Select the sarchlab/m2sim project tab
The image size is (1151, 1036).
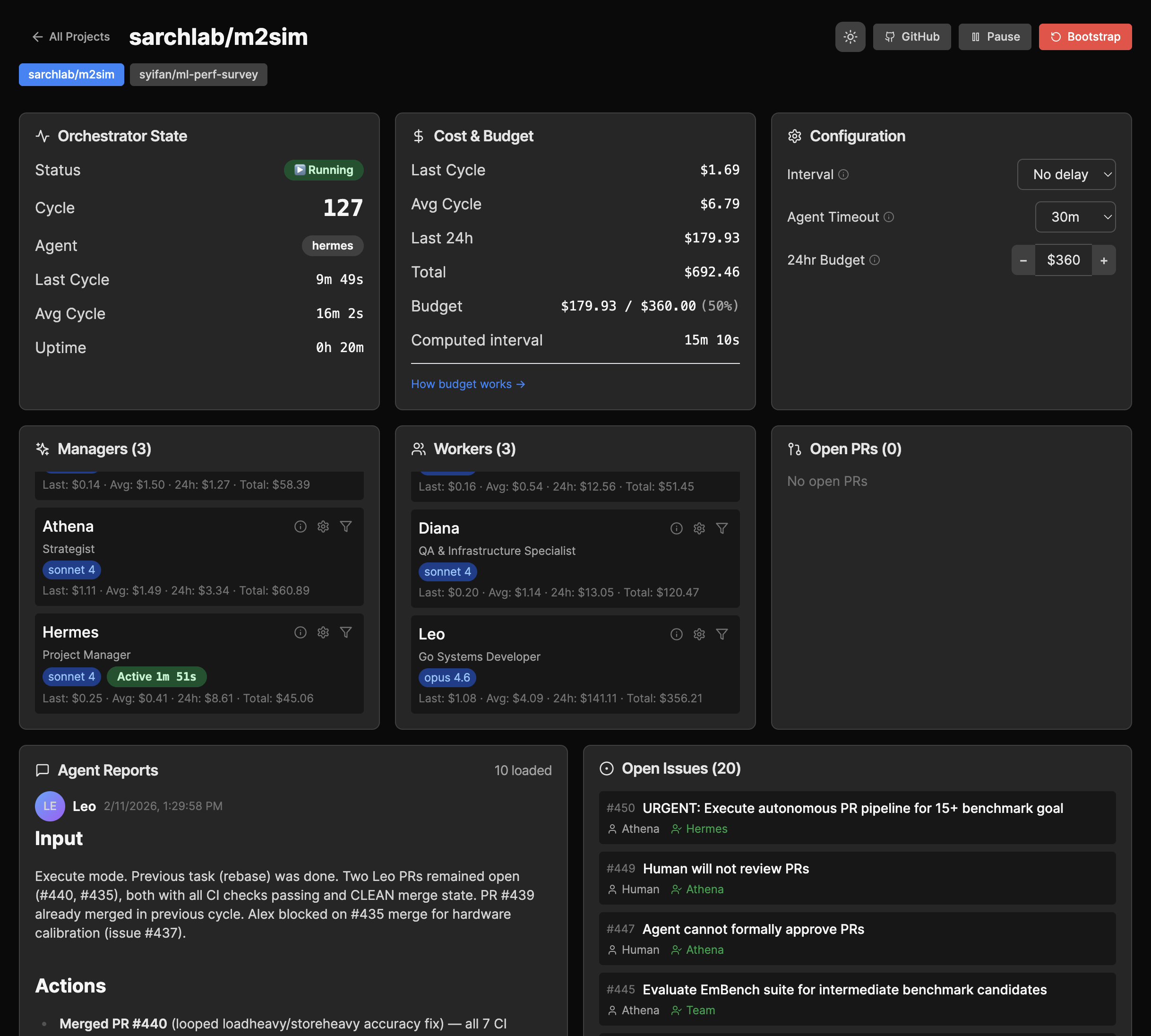pos(71,75)
